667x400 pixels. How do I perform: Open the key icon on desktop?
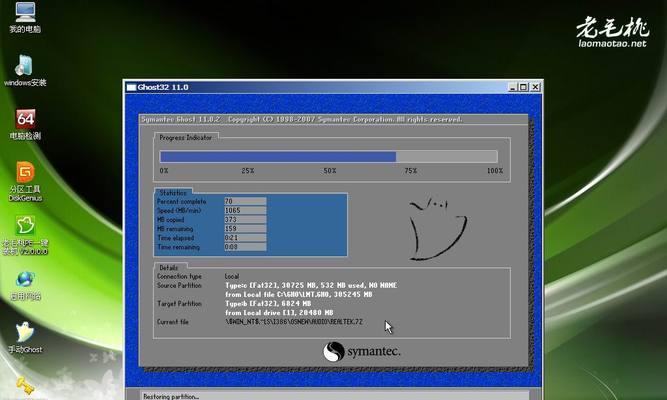25,386
